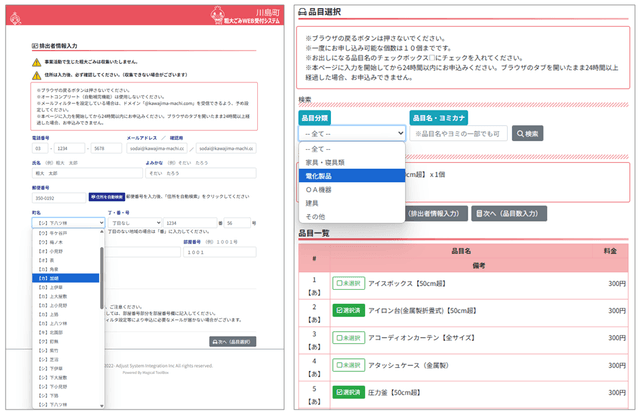
Task: Click the 検索 search button
Action: coord(527,134)
